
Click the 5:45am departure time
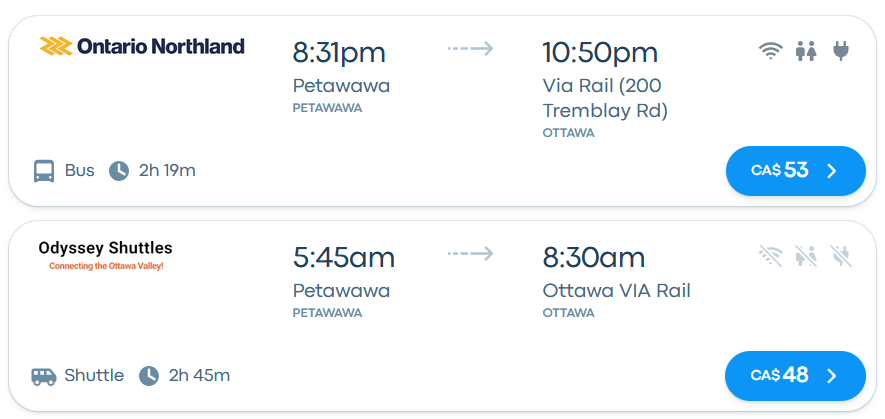(344, 257)
